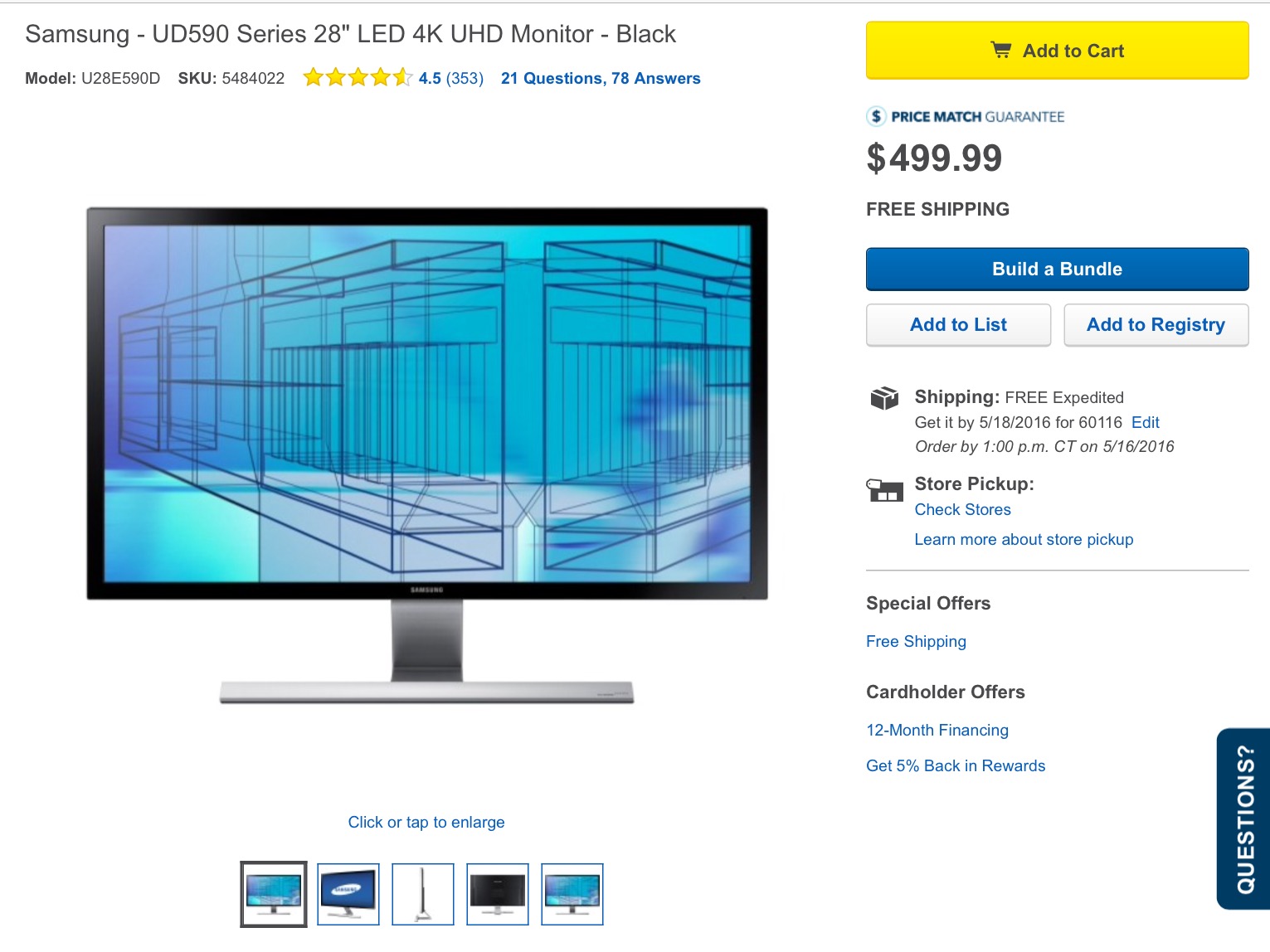Viewport: 1270px width, 952px height.
Task: Click the shipping box icon
Action: point(884,399)
